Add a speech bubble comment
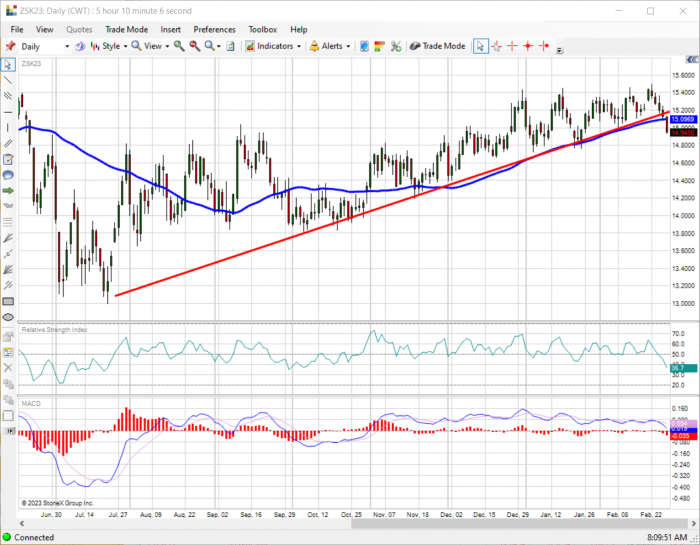Viewport: 700px width, 545px height. 8,175
